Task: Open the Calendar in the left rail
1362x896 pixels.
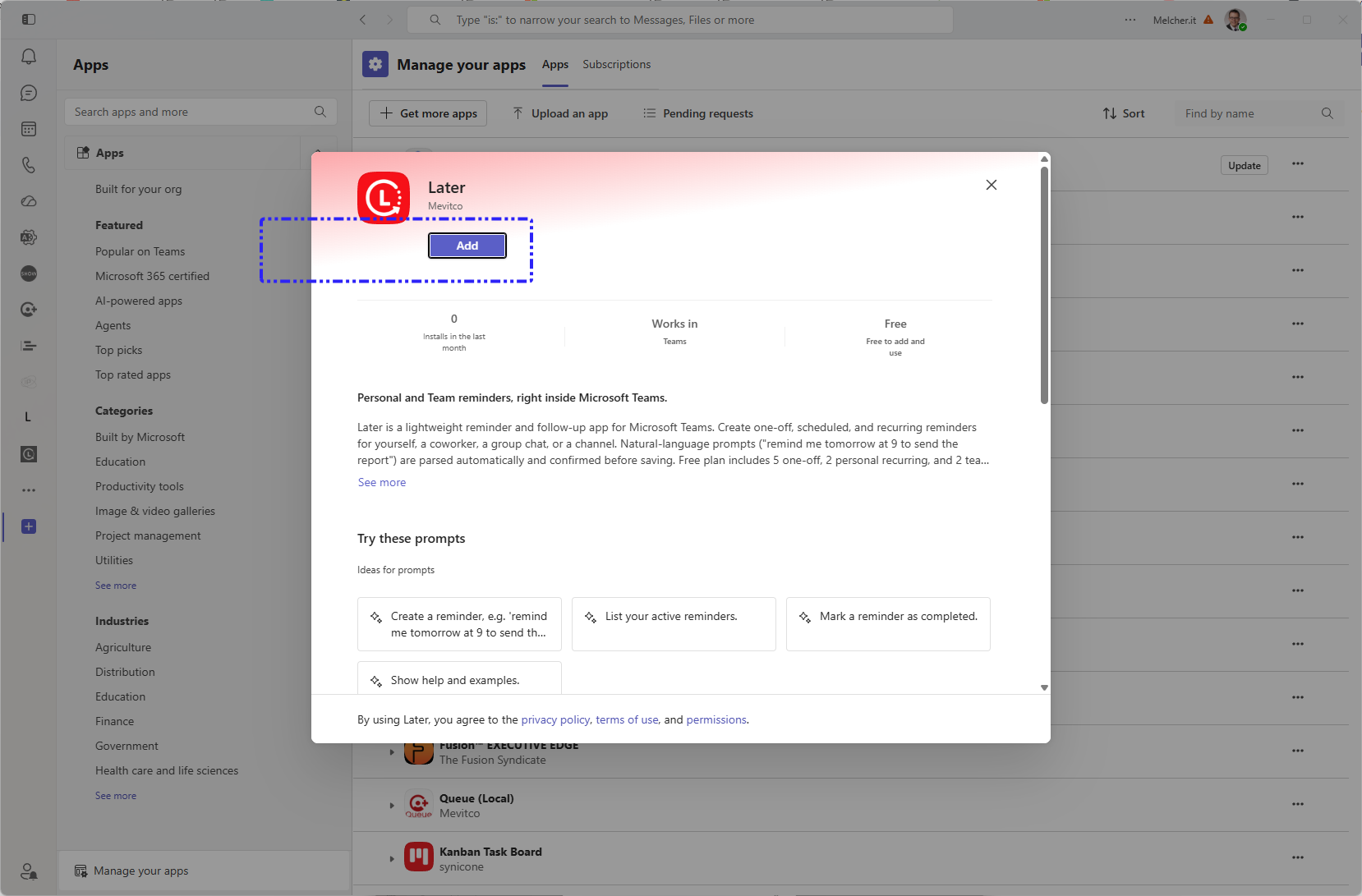Action: click(29, 129)
